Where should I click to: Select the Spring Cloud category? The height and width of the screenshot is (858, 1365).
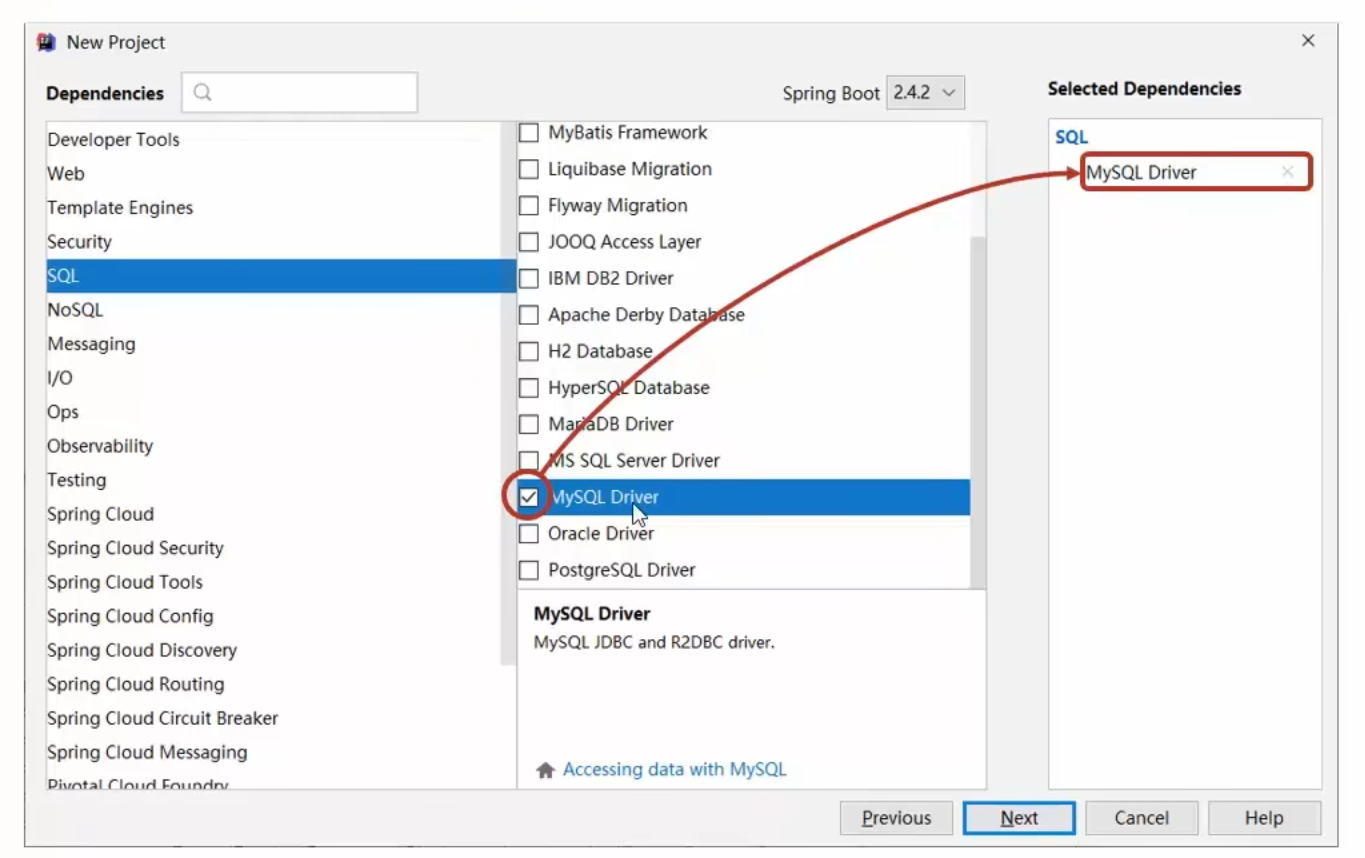click(280, 514)
